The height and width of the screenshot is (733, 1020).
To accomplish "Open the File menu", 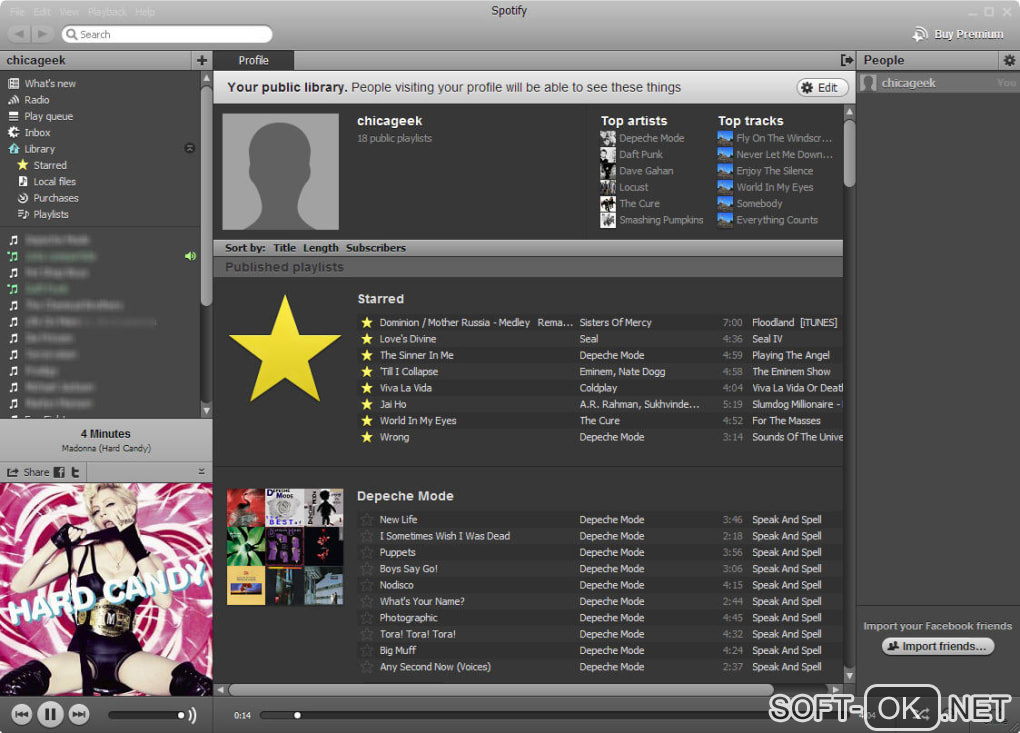I will (17, 12).
